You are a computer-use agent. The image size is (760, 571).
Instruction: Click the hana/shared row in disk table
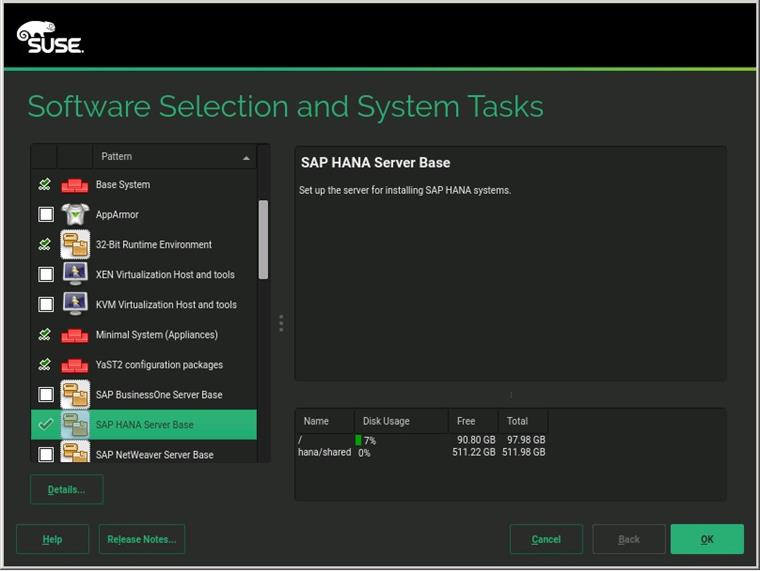422,452
